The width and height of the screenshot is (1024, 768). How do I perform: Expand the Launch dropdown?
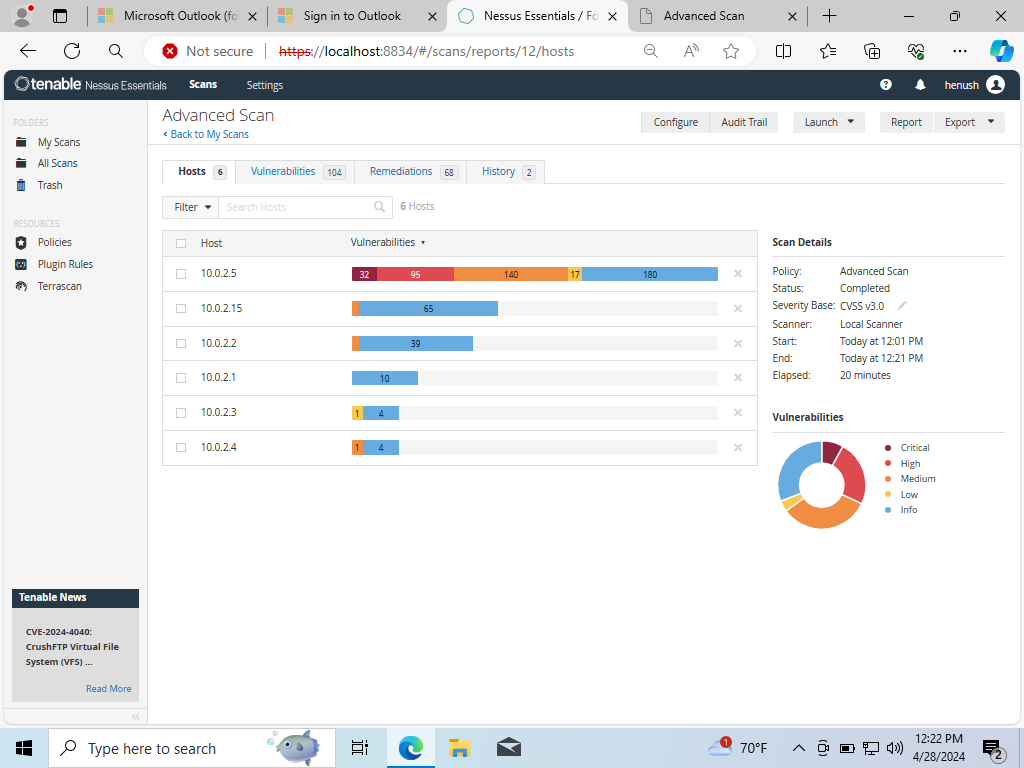click(x=828, y=121)
